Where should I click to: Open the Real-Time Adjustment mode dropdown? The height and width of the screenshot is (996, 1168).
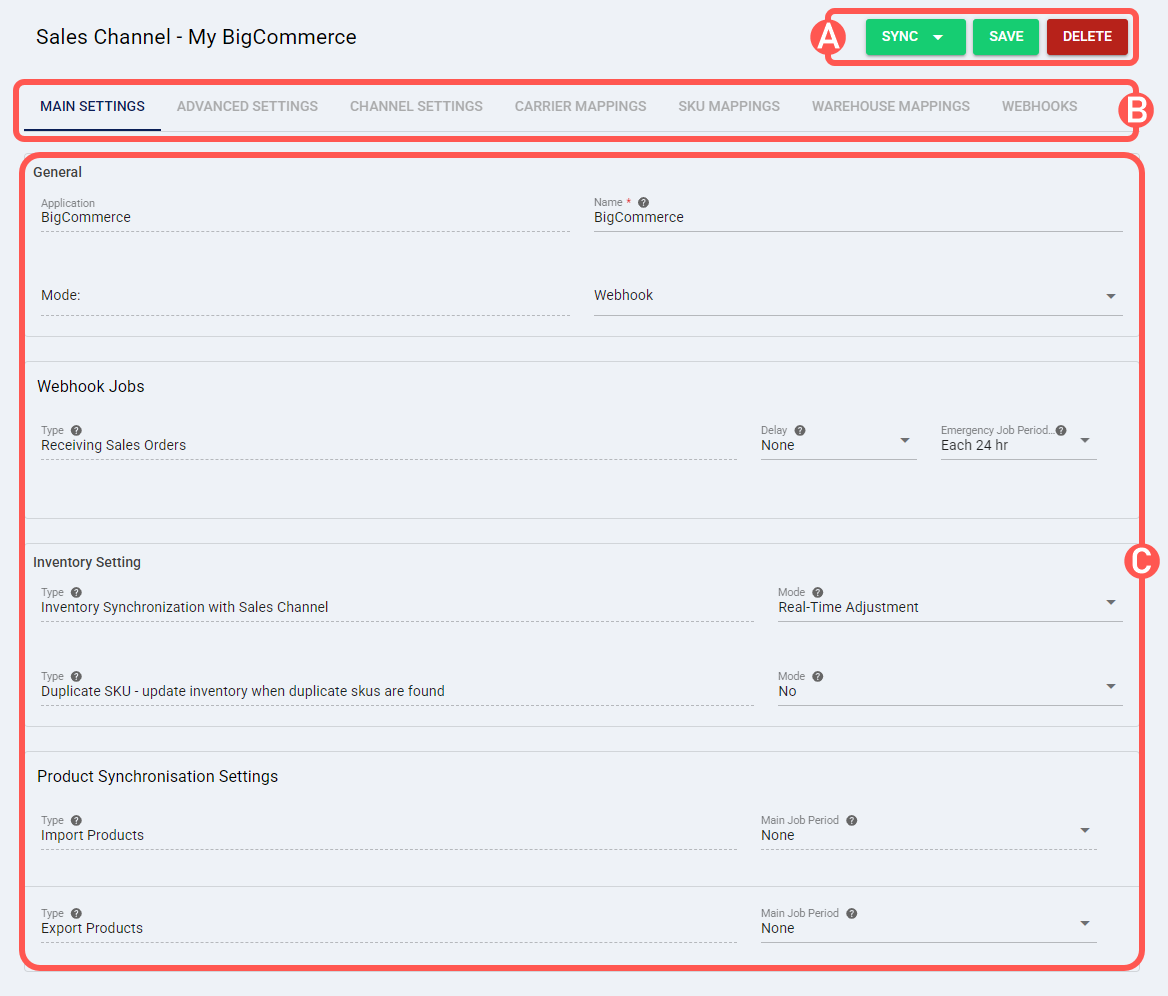[x=1111, y=602]
